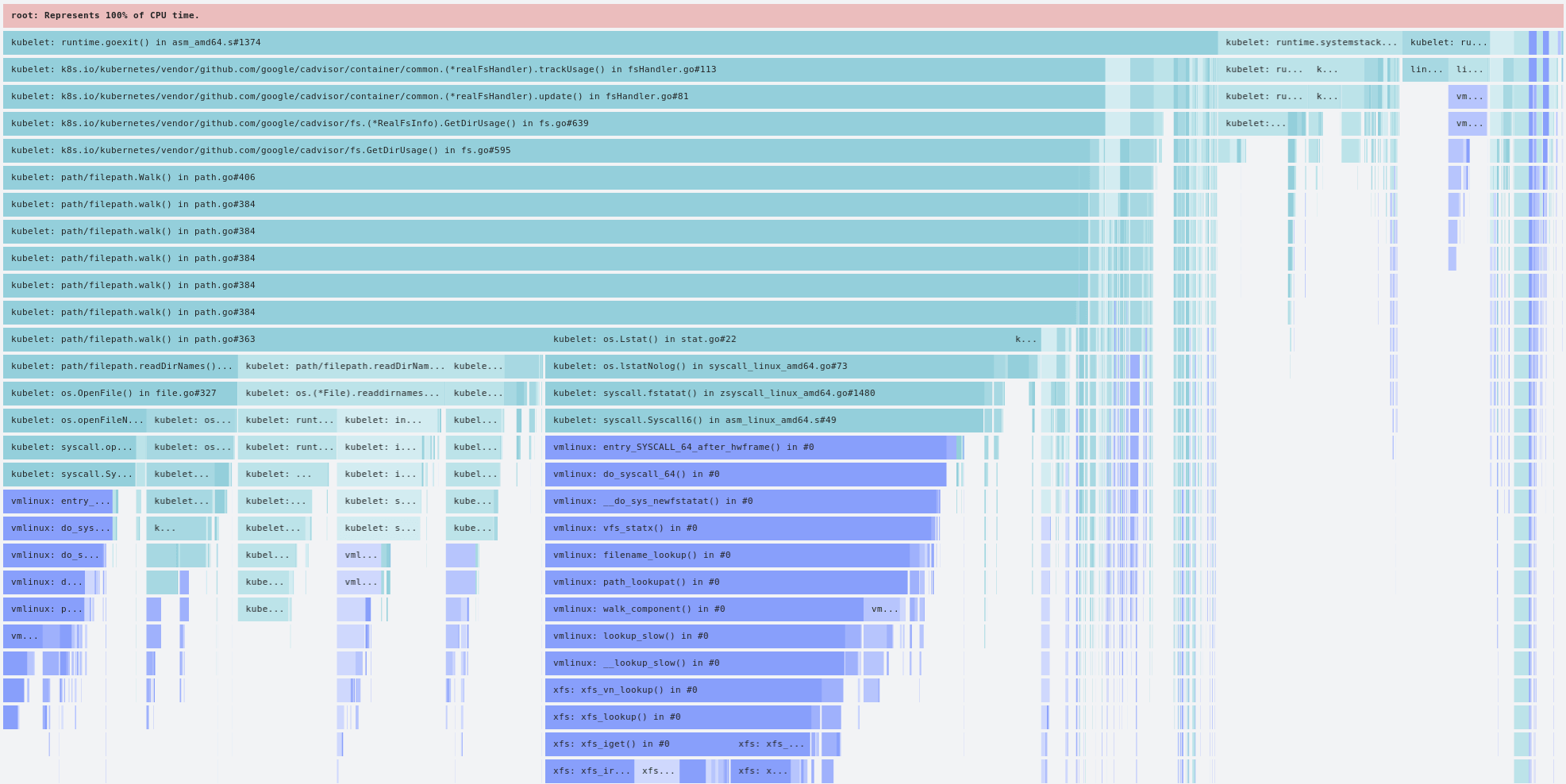
Task: Click the xfs: xfs_ir... frame
Action: coord(589,771)
